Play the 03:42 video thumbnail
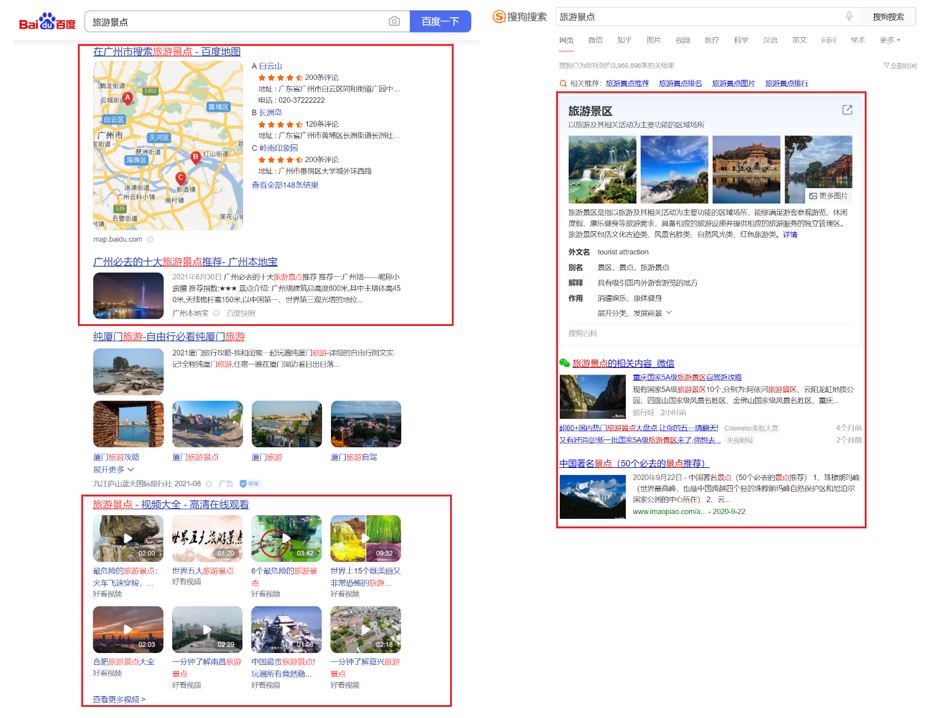 (286, 538)
